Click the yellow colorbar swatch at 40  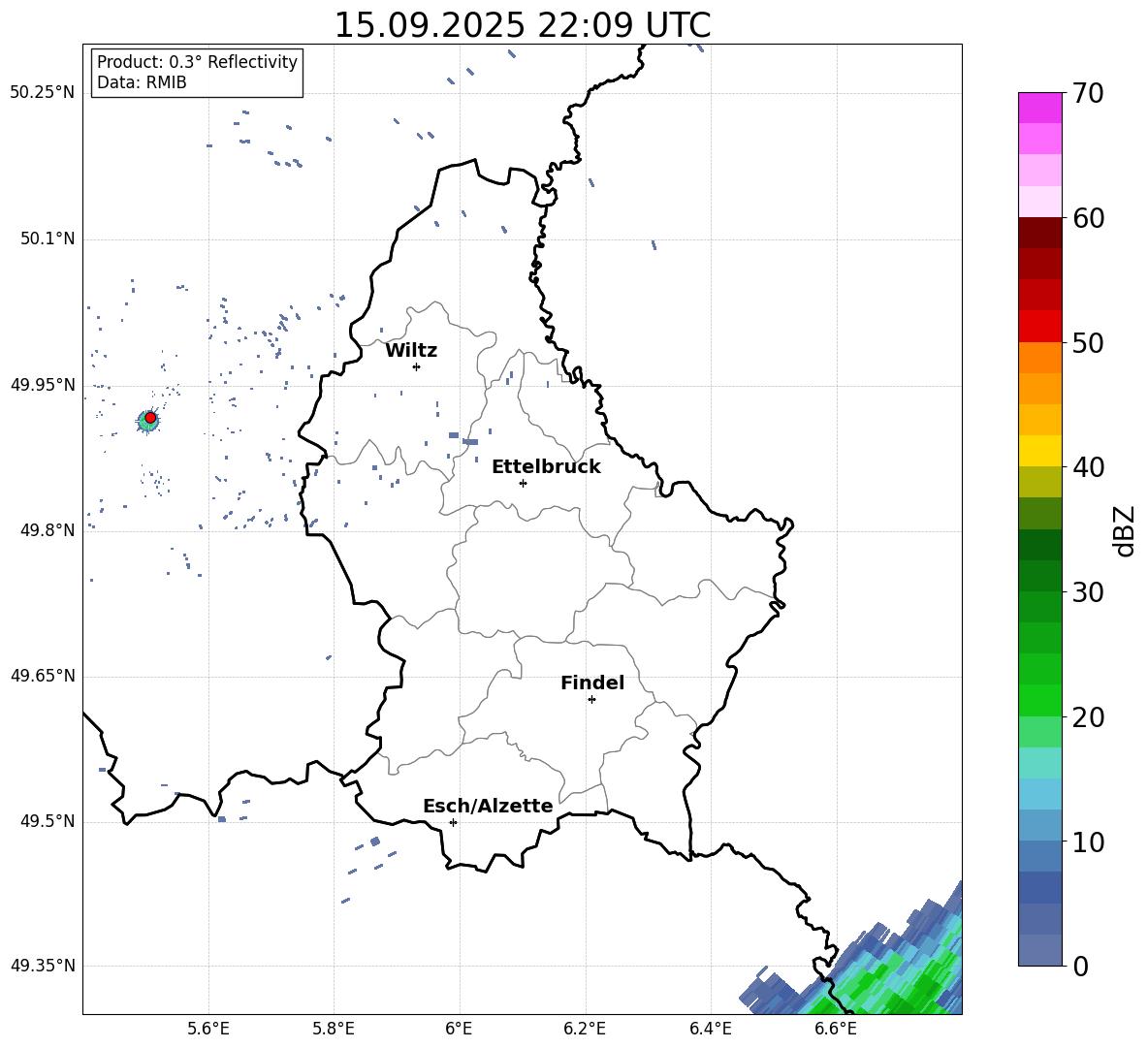coord(1039,452)
